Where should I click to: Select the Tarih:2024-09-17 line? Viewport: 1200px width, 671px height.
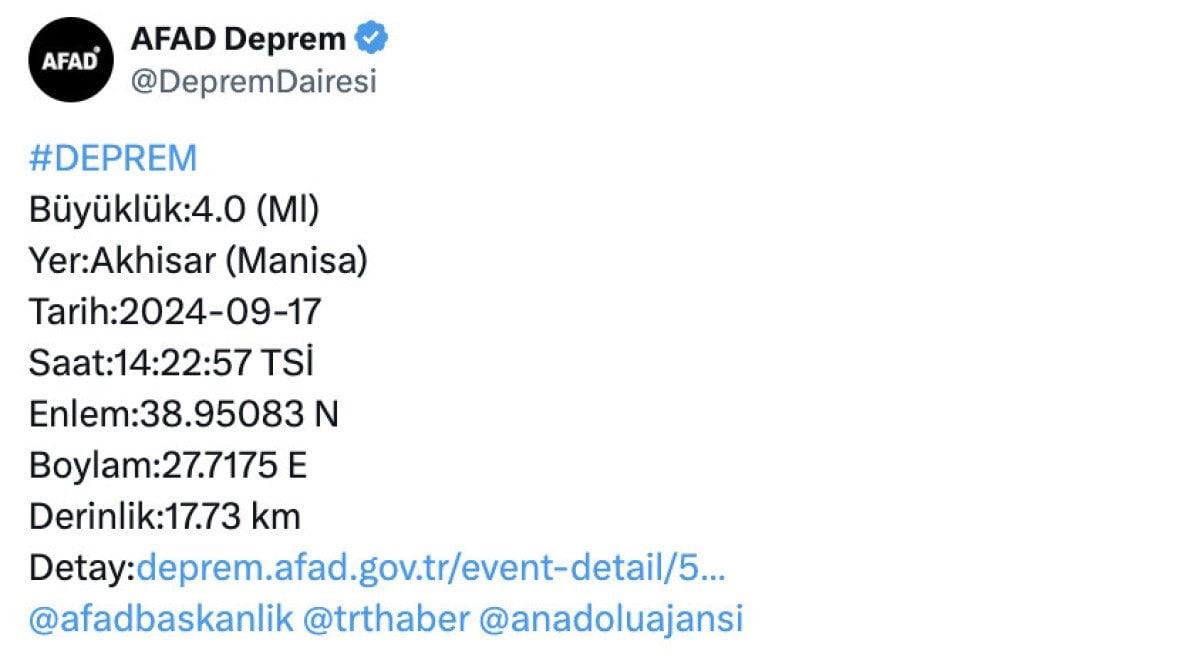coord(175,312)
